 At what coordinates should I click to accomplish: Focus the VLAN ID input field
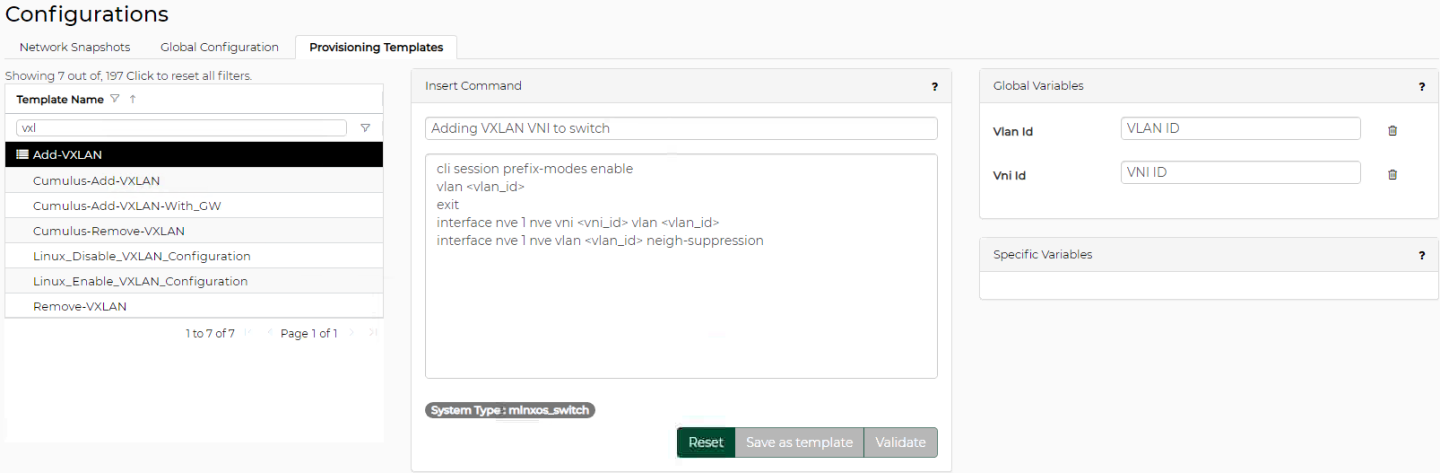pos(1240,128)
